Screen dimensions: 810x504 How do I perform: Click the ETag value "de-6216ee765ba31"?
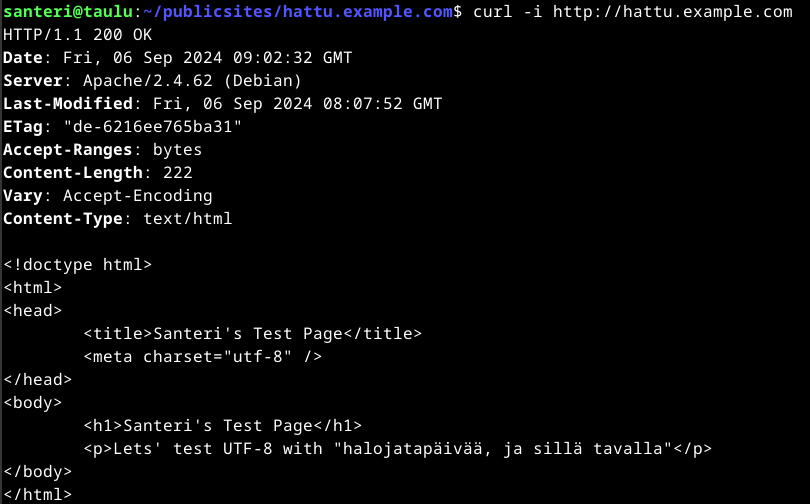(153, 127)
